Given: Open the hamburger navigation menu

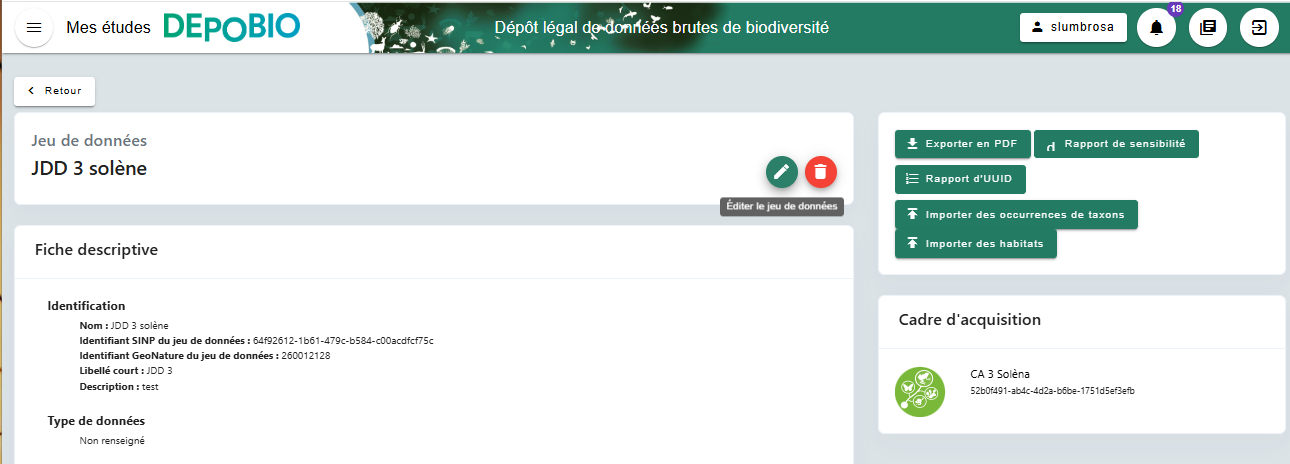Looking at the screenshot, I should coord(34,27).
